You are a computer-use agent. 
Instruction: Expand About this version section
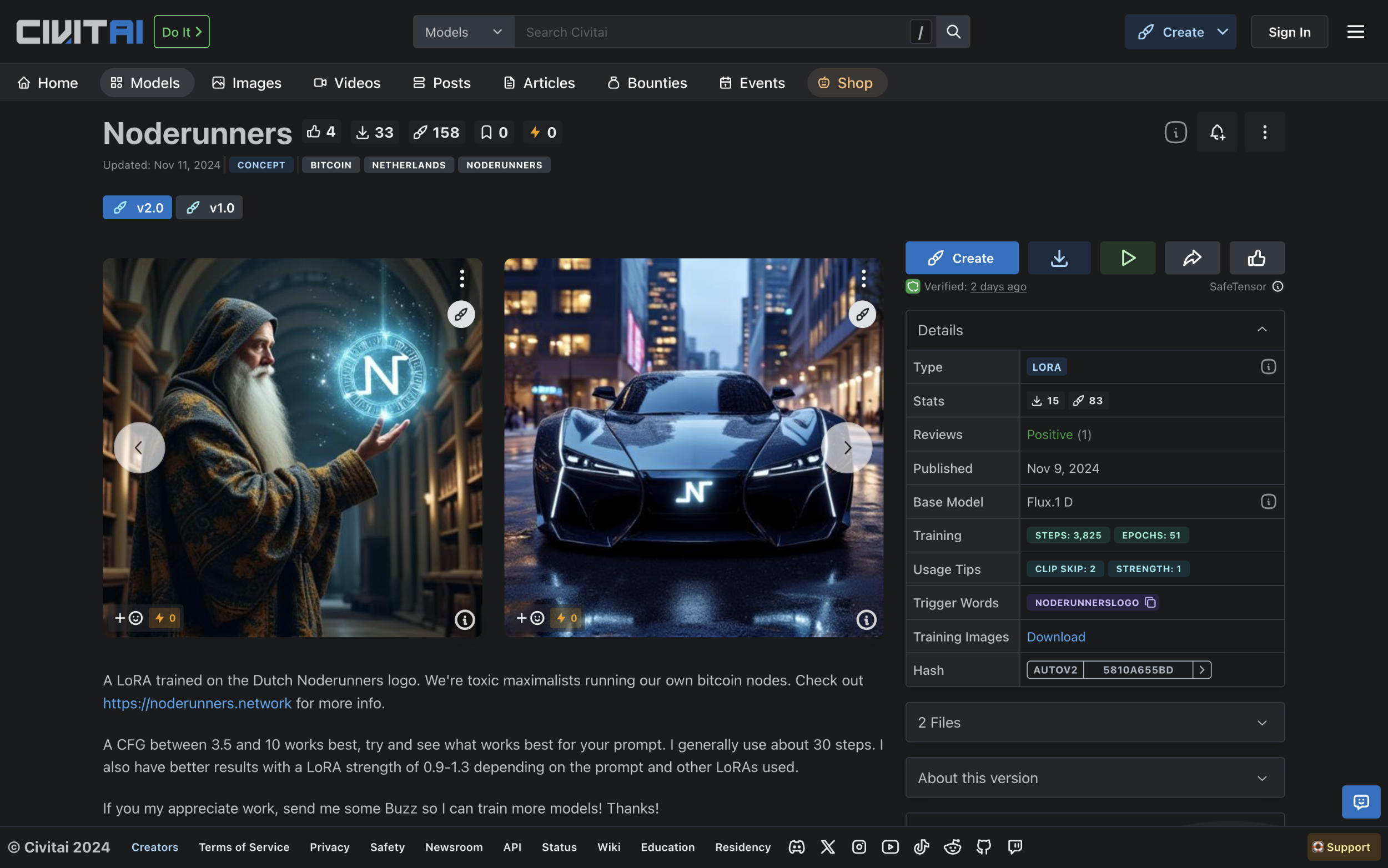pyautogui.click(x=1094, y=778)
